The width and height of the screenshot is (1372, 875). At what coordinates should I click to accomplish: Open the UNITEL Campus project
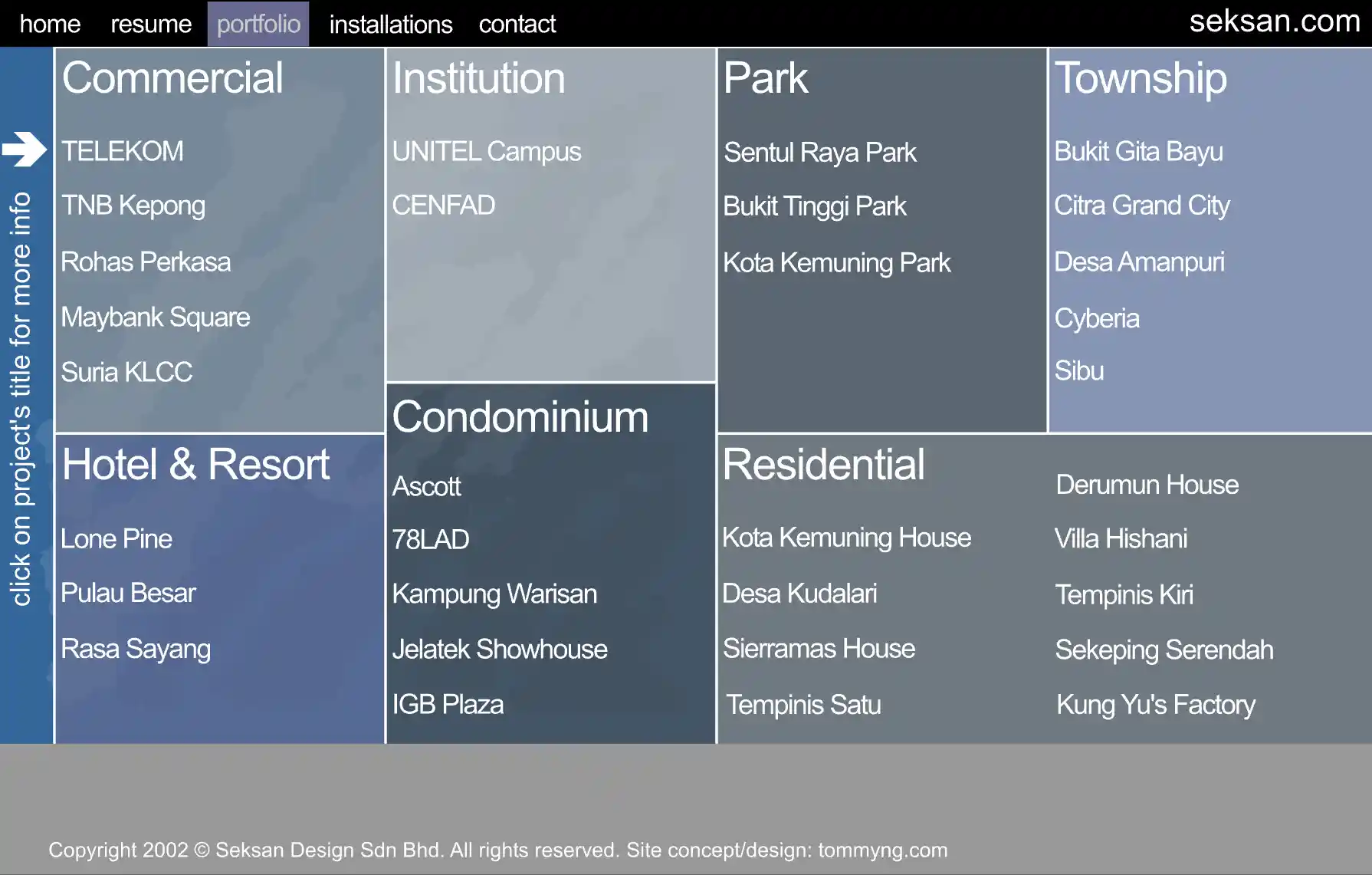coord(487,152)
